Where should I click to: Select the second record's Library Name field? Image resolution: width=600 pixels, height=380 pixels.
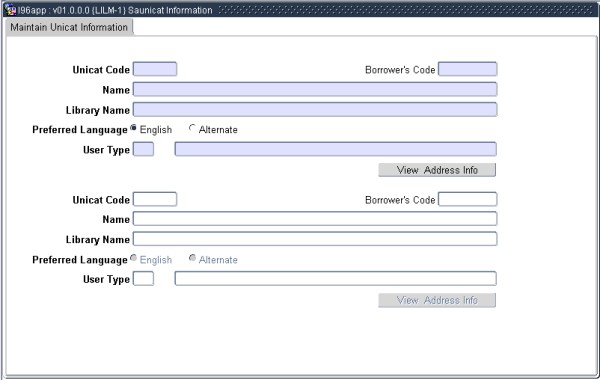[x=315, y=239]
